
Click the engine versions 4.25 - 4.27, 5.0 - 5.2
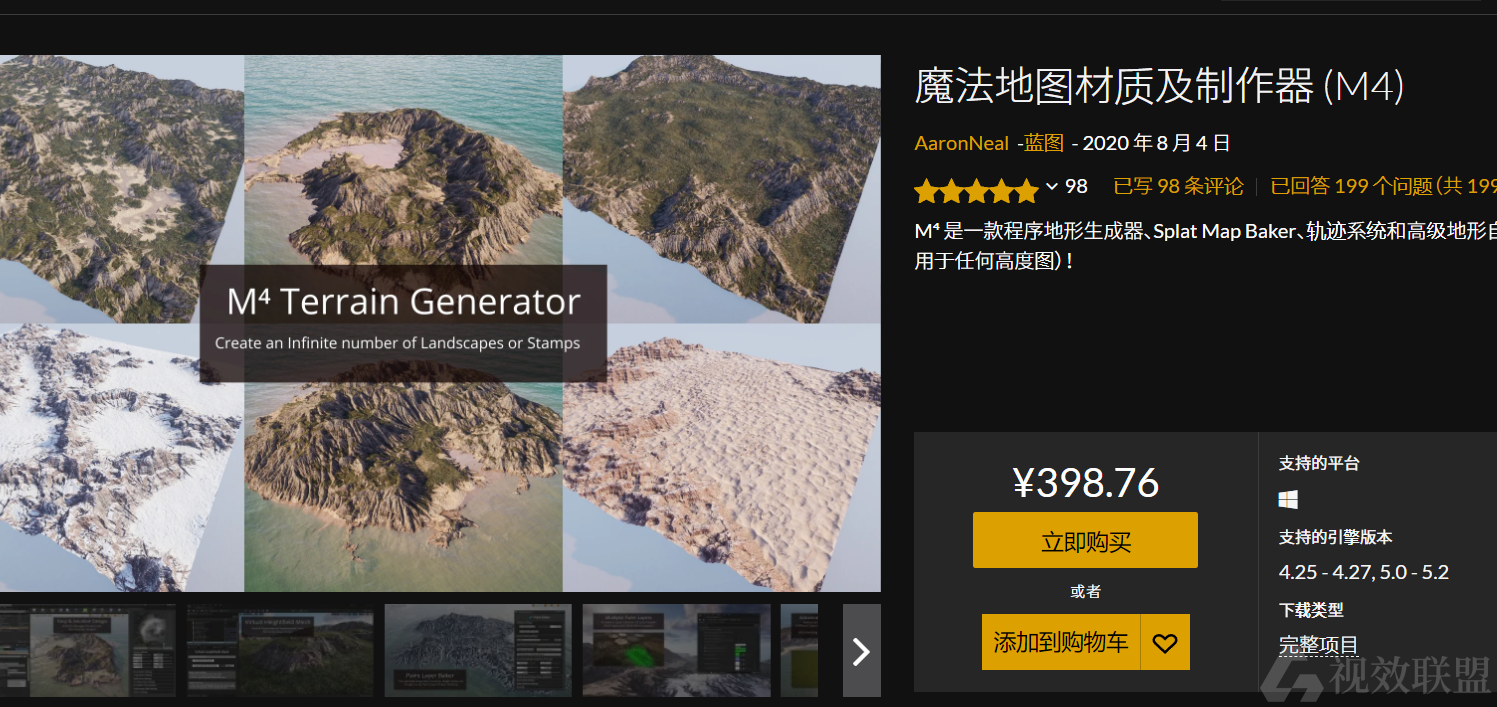coord(1364,573)
